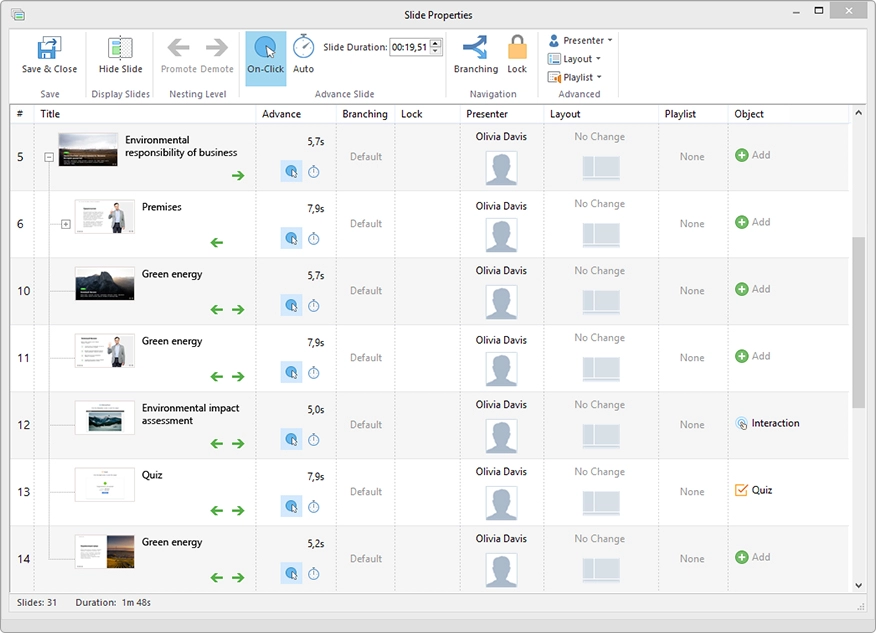The height and width of the screenshot is (633, 876).
Task: Collapse the slide 5 tree node
Action: 49,157
